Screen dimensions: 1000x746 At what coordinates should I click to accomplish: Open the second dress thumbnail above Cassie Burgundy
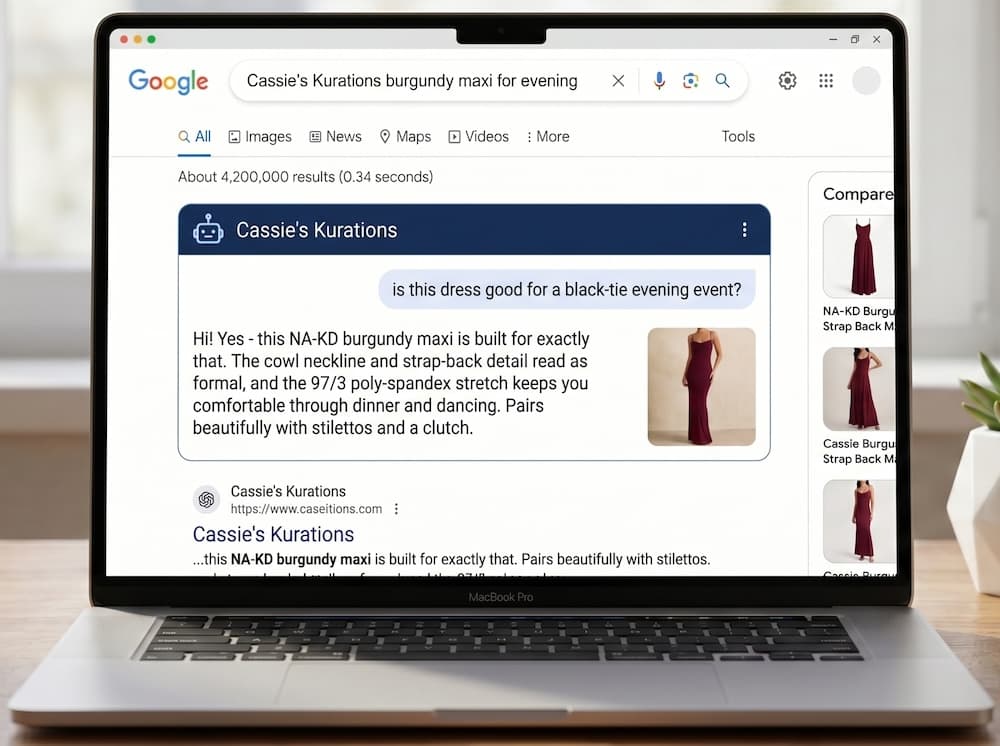click(858, 389)
